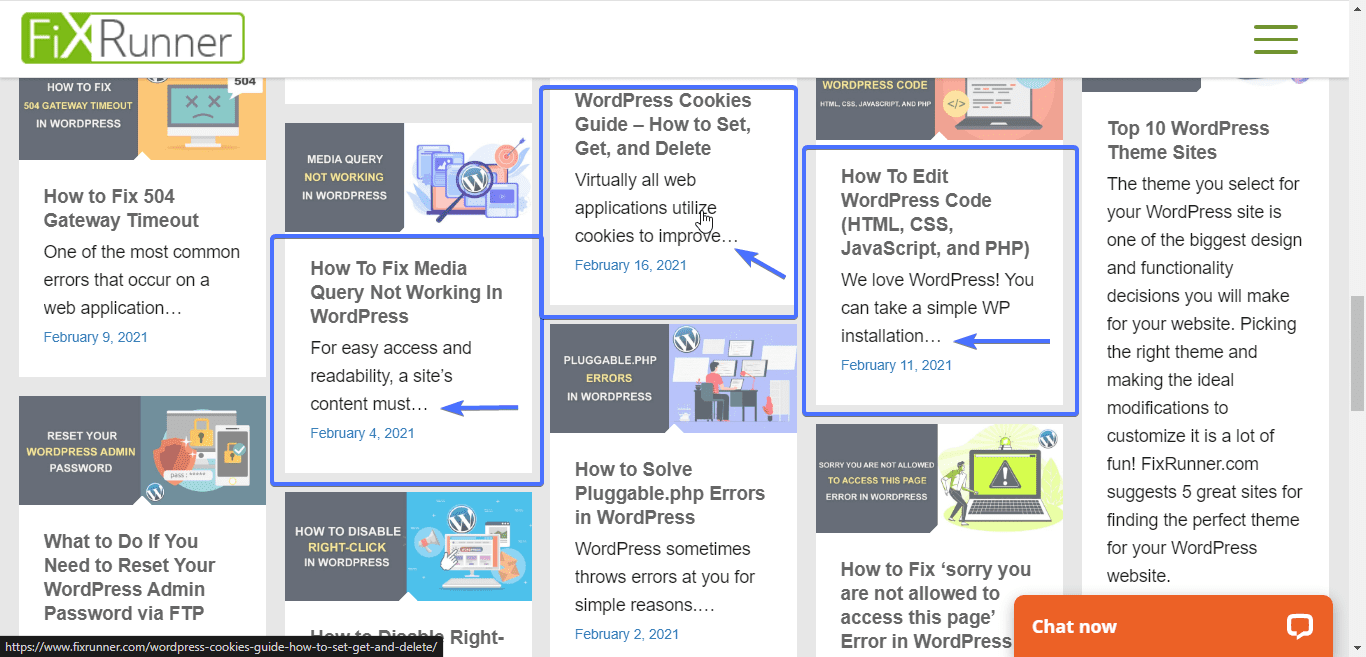Click the excerpt 'WordPress sometimes throws errors at you'
This screenshot has height=657, width=1366.
[x=665, y=577]
